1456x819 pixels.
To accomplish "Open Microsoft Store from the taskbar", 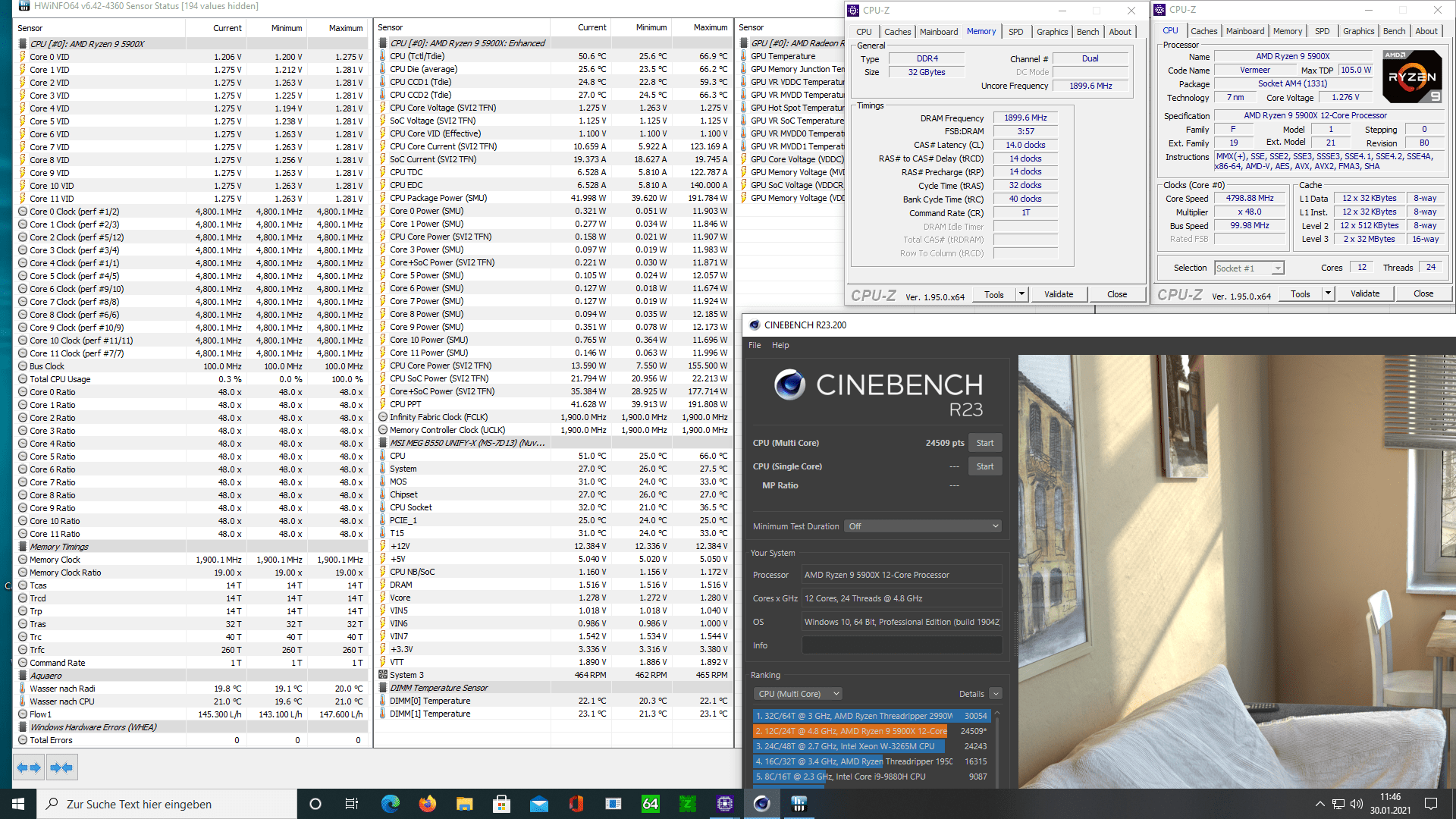I will tap(501, 804).
